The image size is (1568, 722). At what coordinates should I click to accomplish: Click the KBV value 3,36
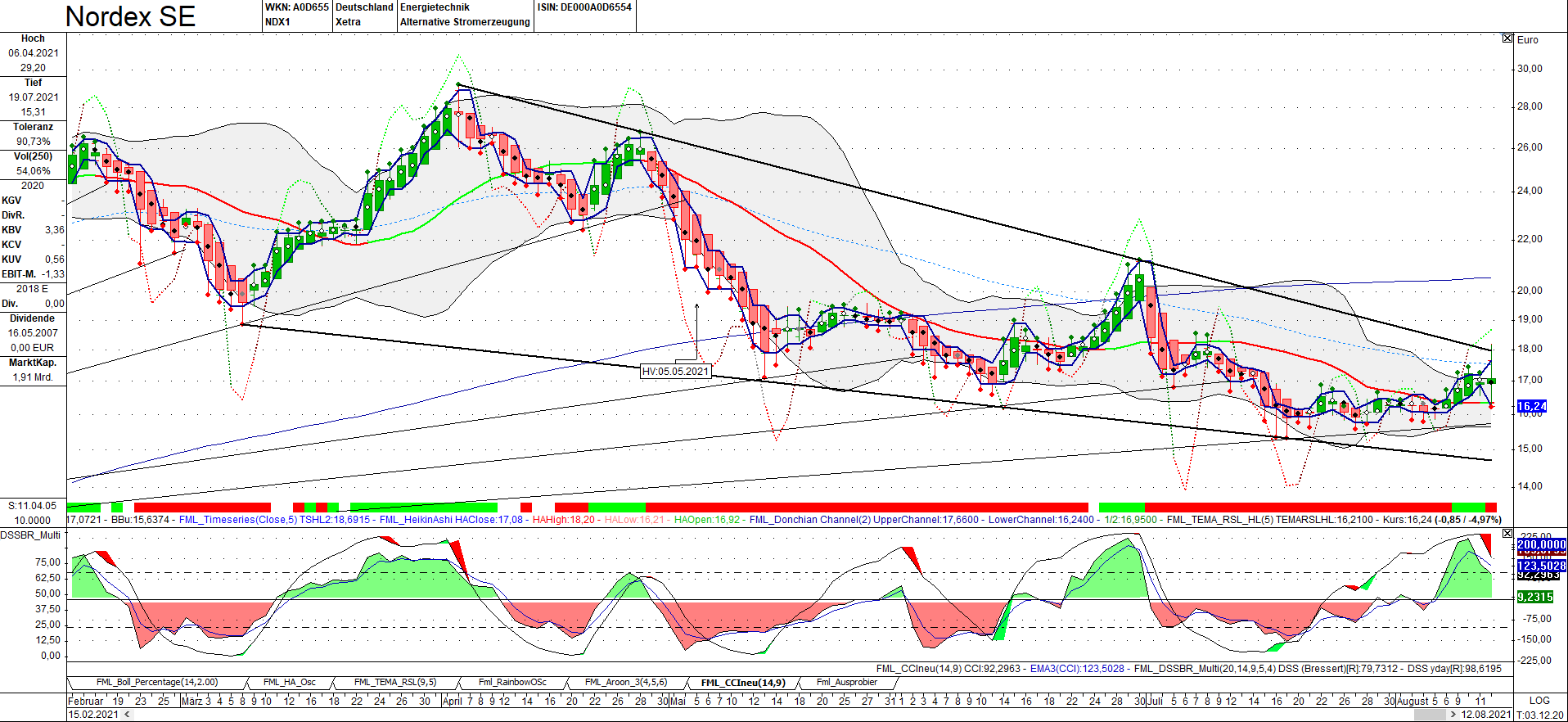pos(54,230)
